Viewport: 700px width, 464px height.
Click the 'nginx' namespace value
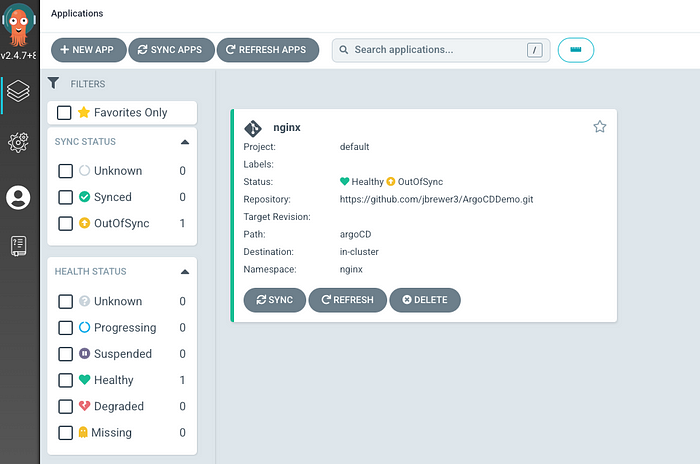coord(351,269)
